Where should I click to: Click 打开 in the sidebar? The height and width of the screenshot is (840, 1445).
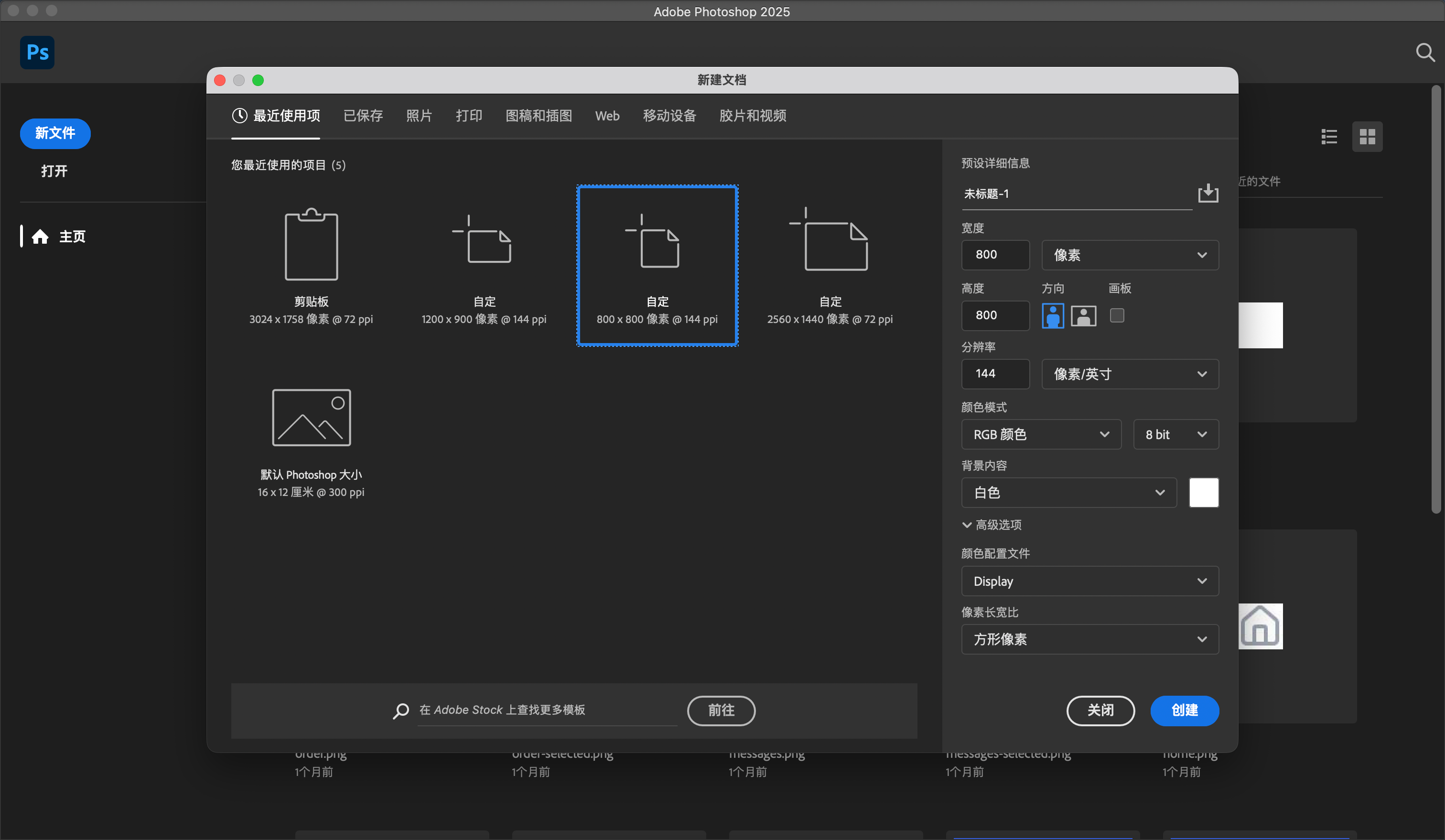(54, 171)
